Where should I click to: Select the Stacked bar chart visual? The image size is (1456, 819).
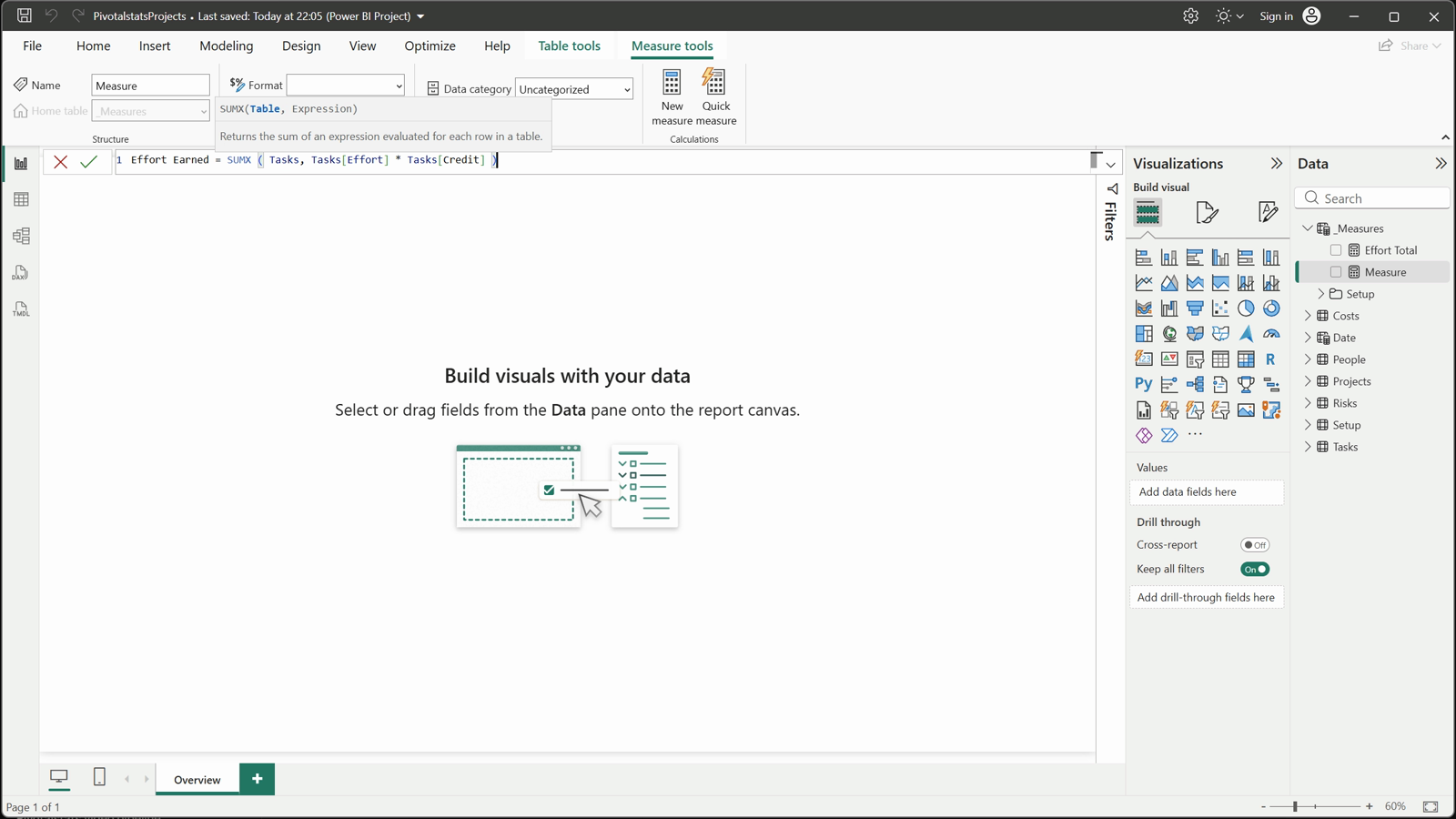click(x=1144, y=258)
